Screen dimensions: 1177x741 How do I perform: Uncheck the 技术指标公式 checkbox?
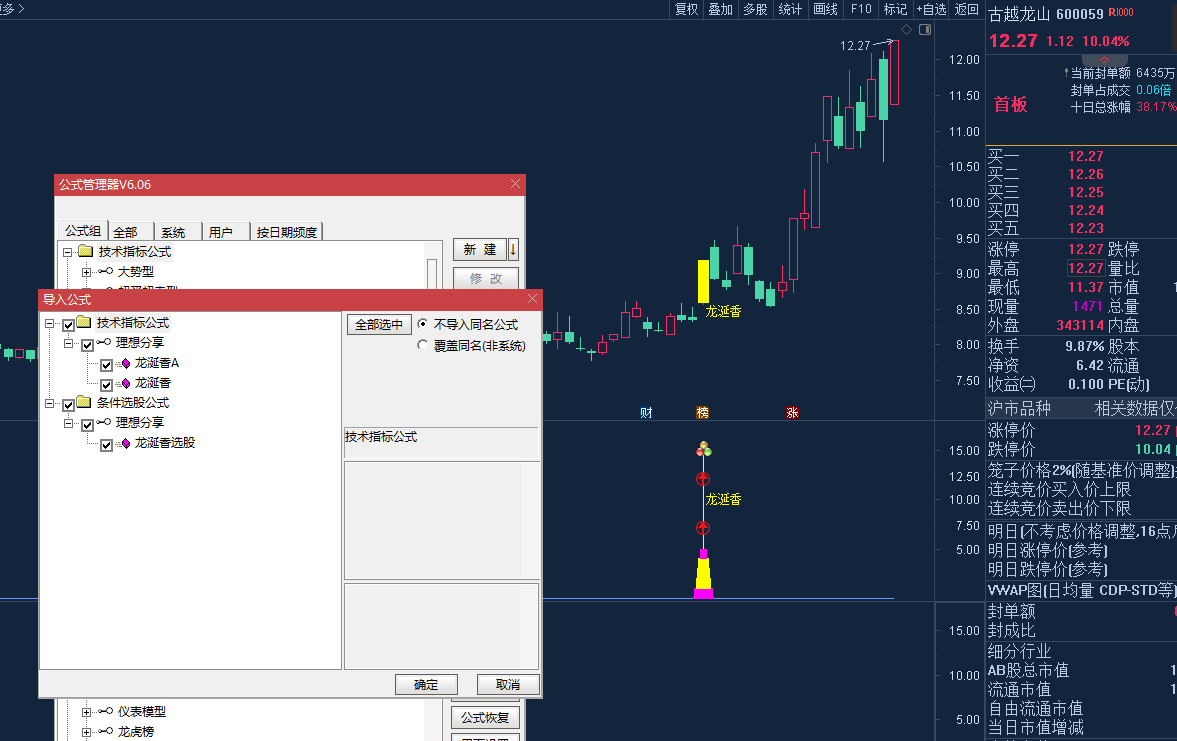point(68,324)
